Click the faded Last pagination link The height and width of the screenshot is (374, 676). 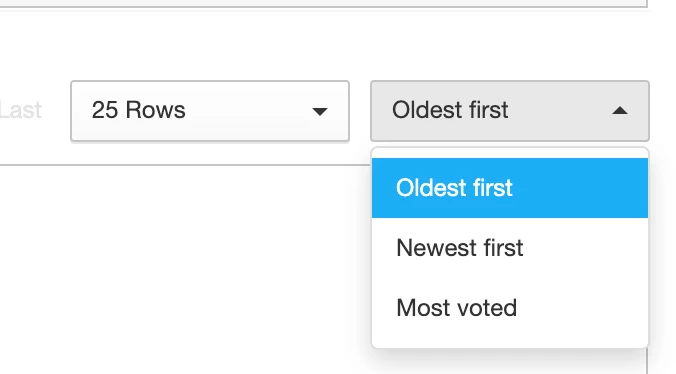point(20,110)
